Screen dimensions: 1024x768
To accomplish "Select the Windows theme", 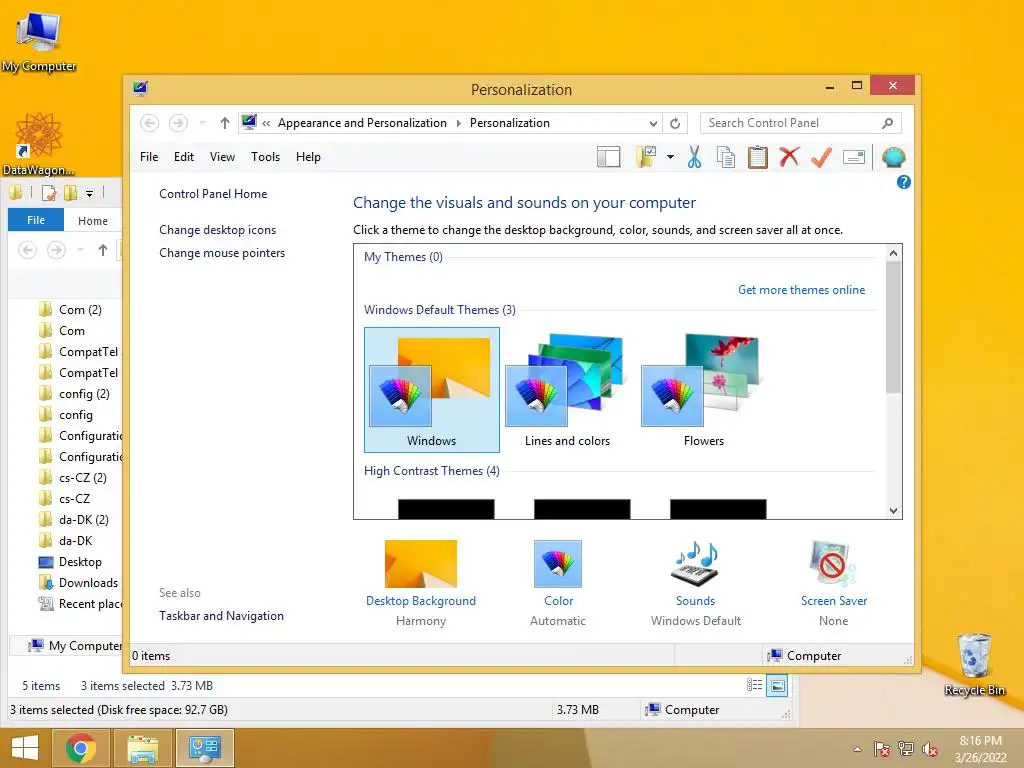I will pos(432,390).
